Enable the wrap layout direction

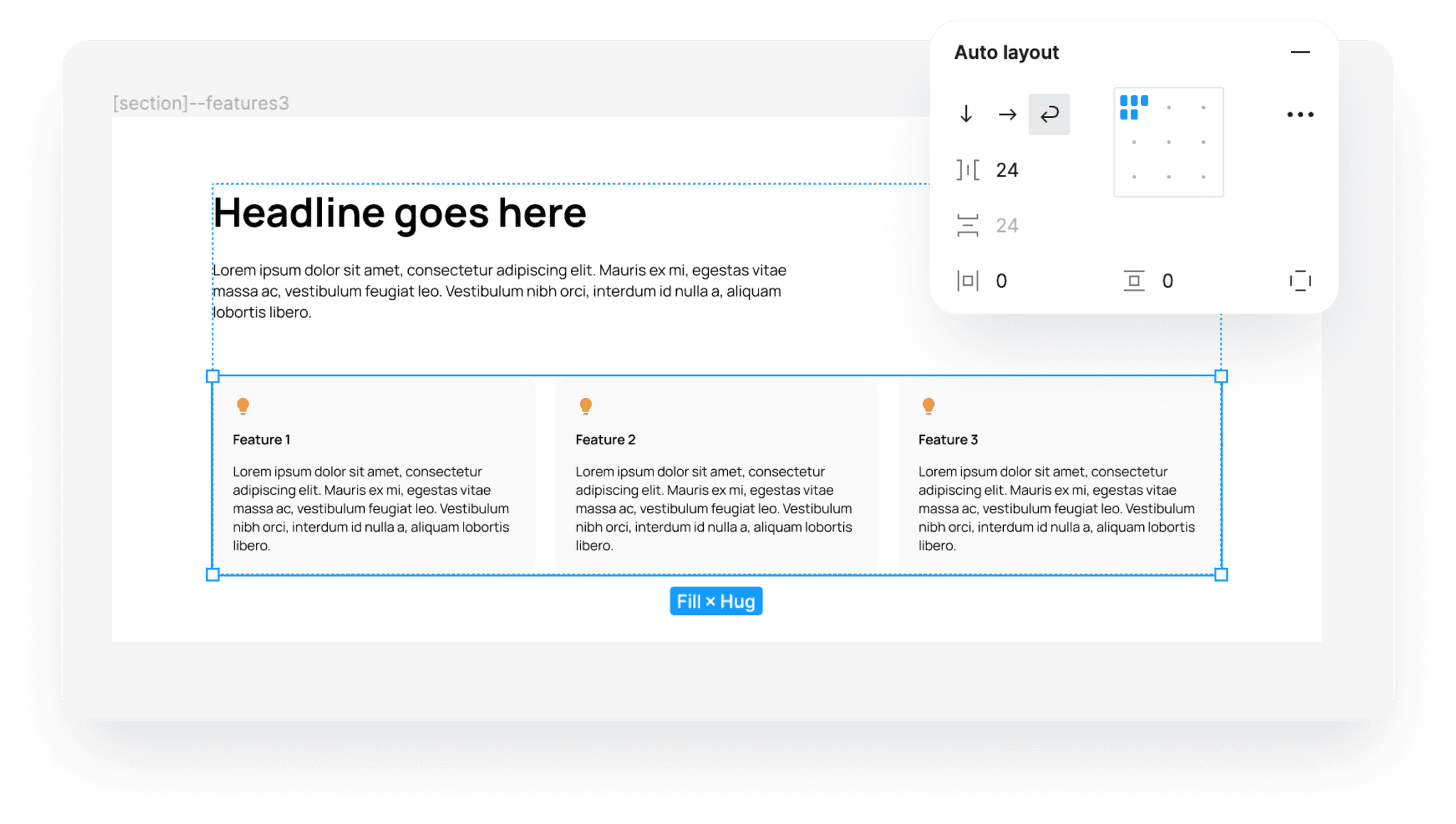(1049, 114)
